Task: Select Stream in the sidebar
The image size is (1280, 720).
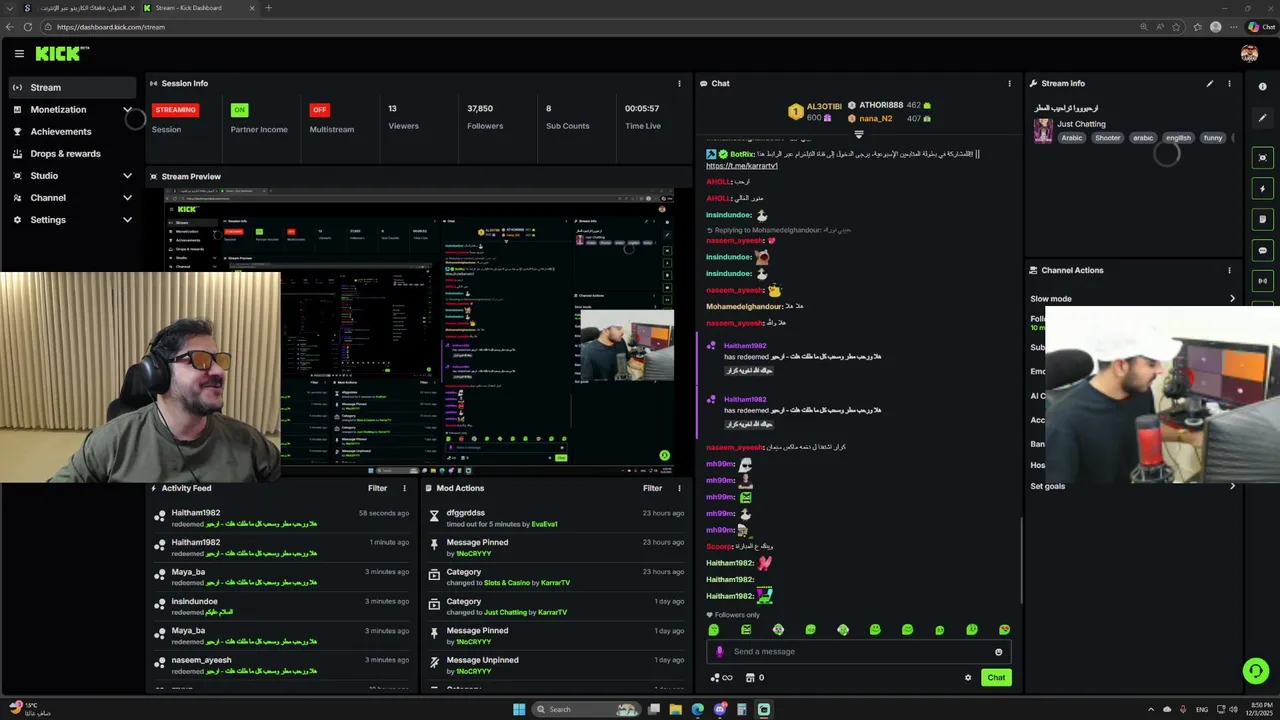Action: click(x=72, y=87)
